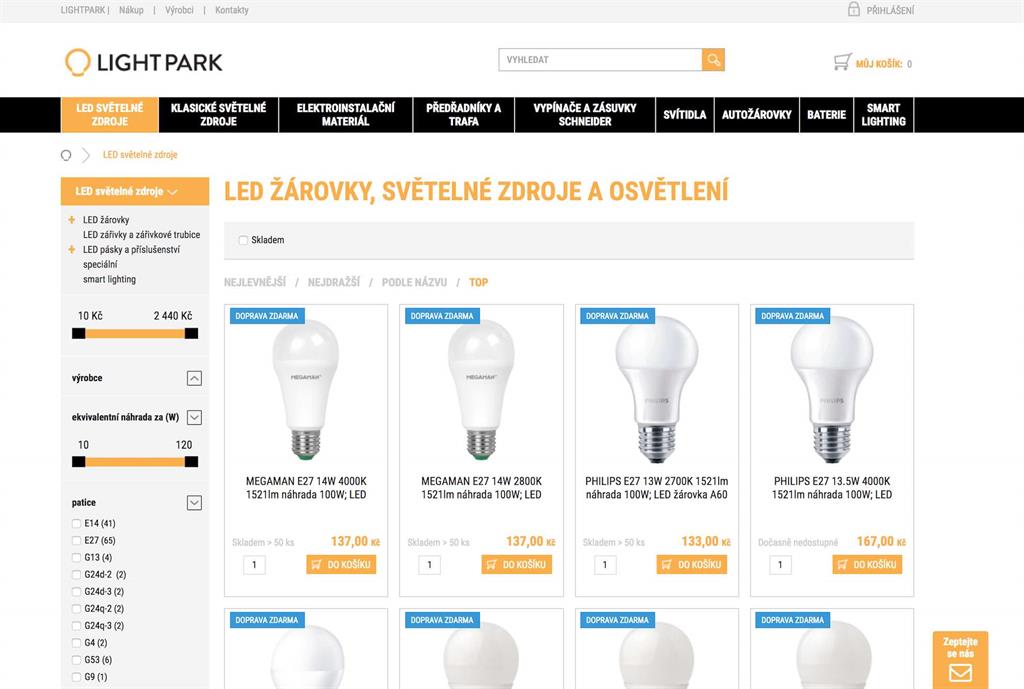Check the E14 (41) socket filter
Image resolution: width=1024 pixels, height=689 pixels.
[x=76, y=523]
